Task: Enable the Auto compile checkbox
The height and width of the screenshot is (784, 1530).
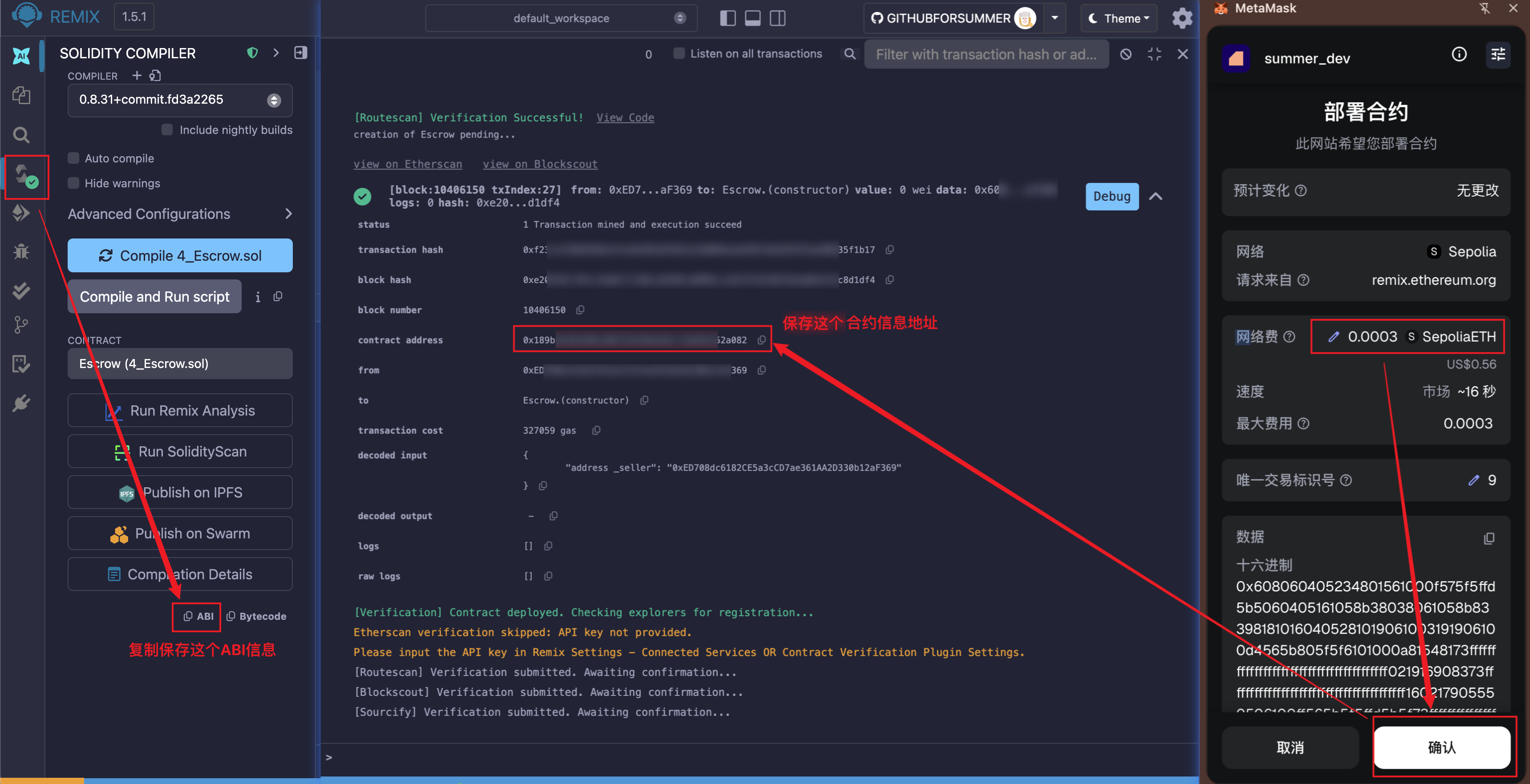Action: pos(73,158)
